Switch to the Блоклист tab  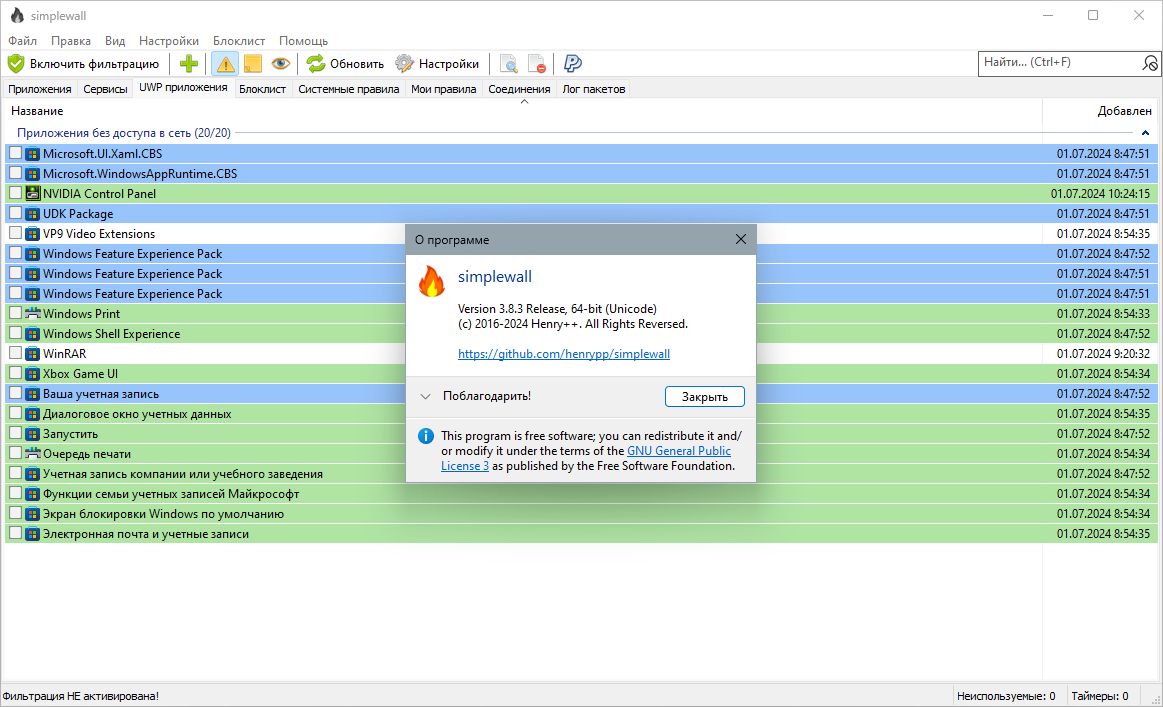tap(263, 89)
